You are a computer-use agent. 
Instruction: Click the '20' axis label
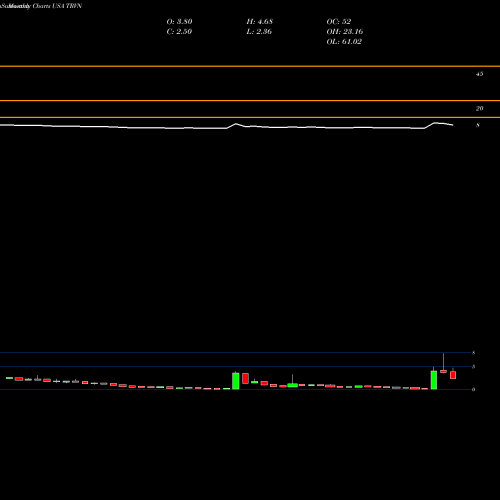479,108
